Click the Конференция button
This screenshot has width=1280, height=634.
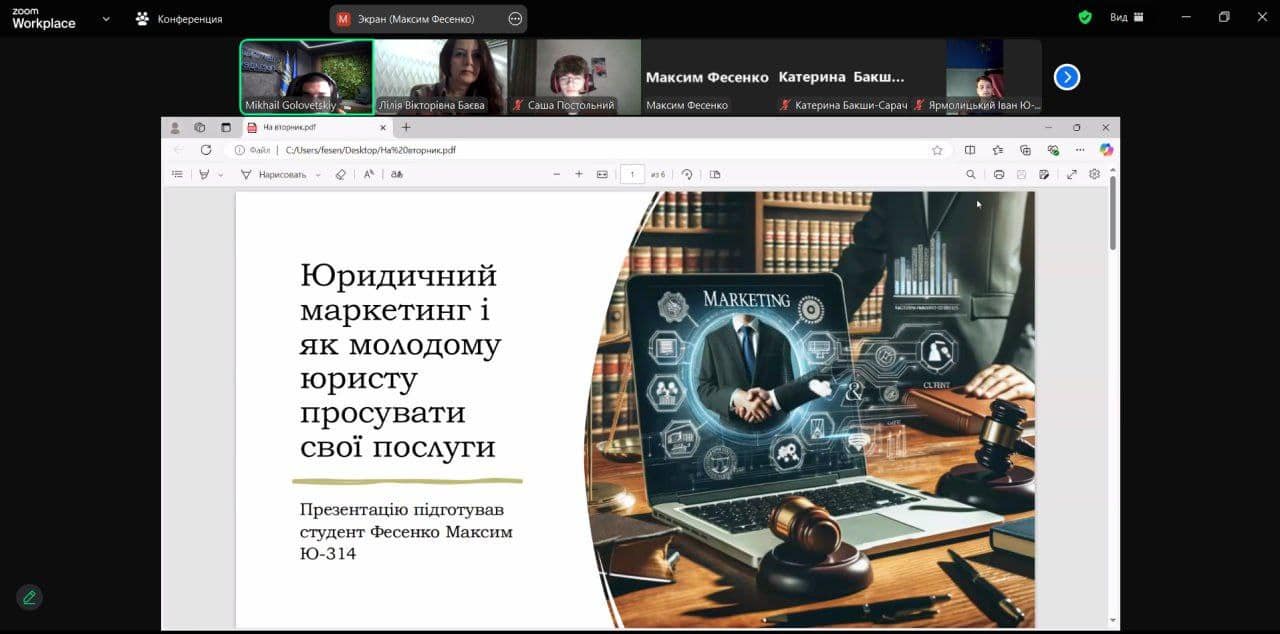(x=180, y=18)
